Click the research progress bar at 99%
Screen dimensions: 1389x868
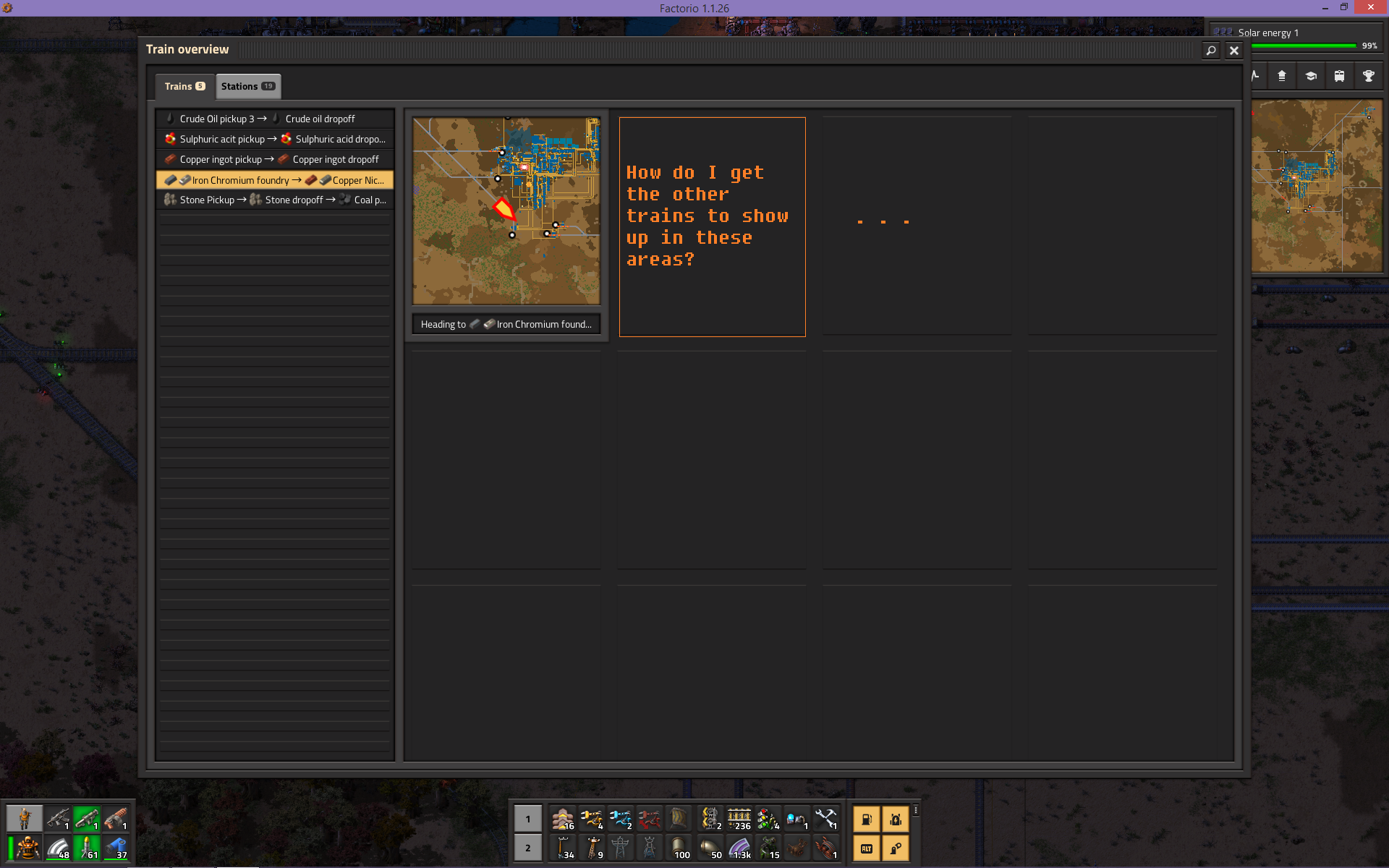tap(1304, 46)
